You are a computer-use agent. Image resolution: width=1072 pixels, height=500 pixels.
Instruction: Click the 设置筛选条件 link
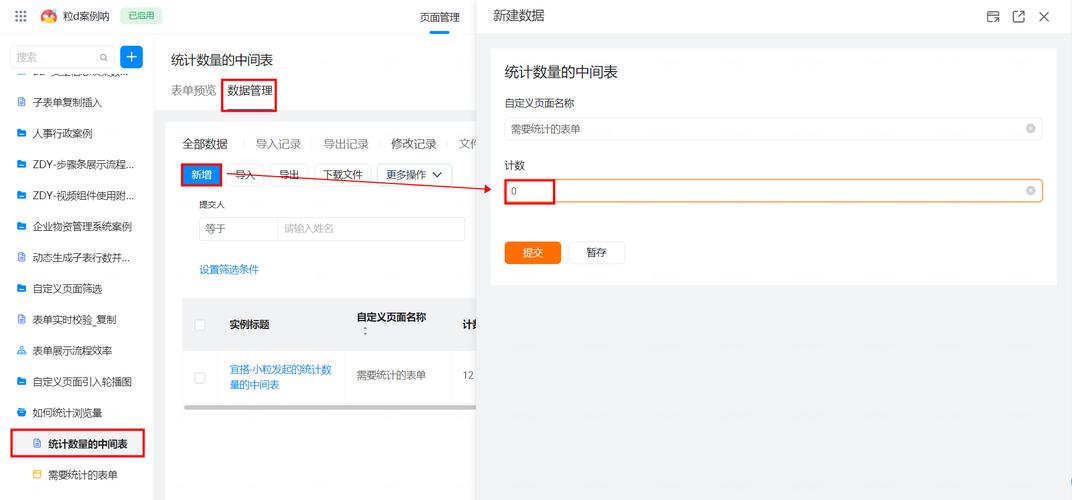click(229, 269)
